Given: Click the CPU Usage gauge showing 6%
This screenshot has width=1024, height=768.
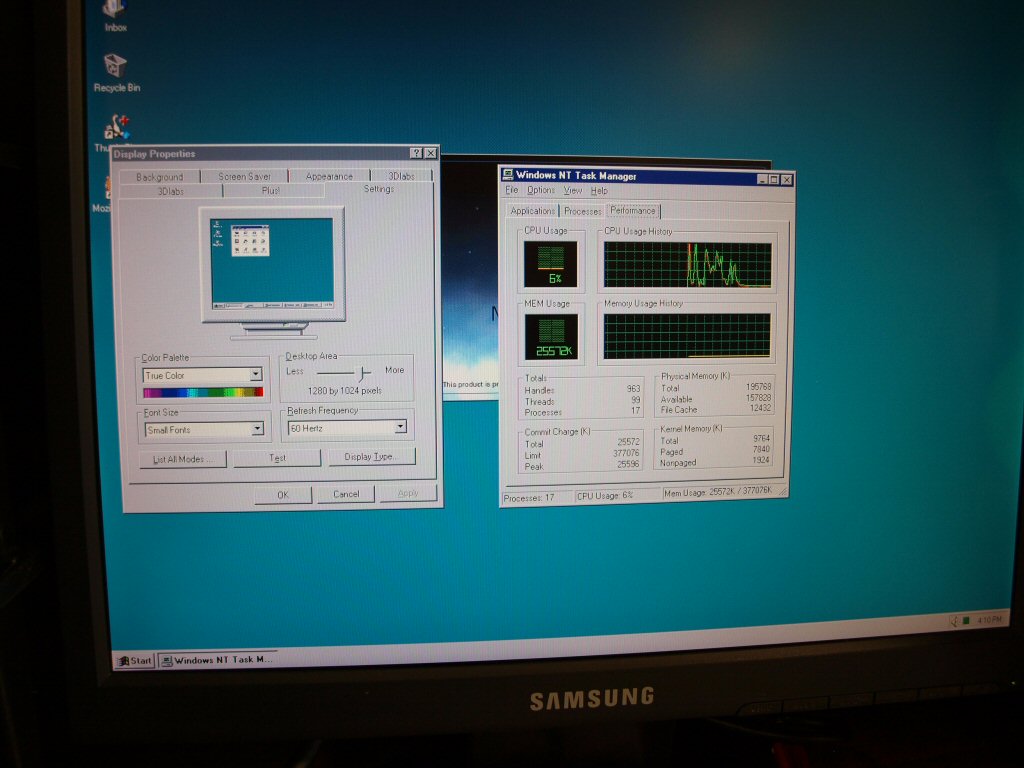Looking at the screenshot, I should point(551,264).
